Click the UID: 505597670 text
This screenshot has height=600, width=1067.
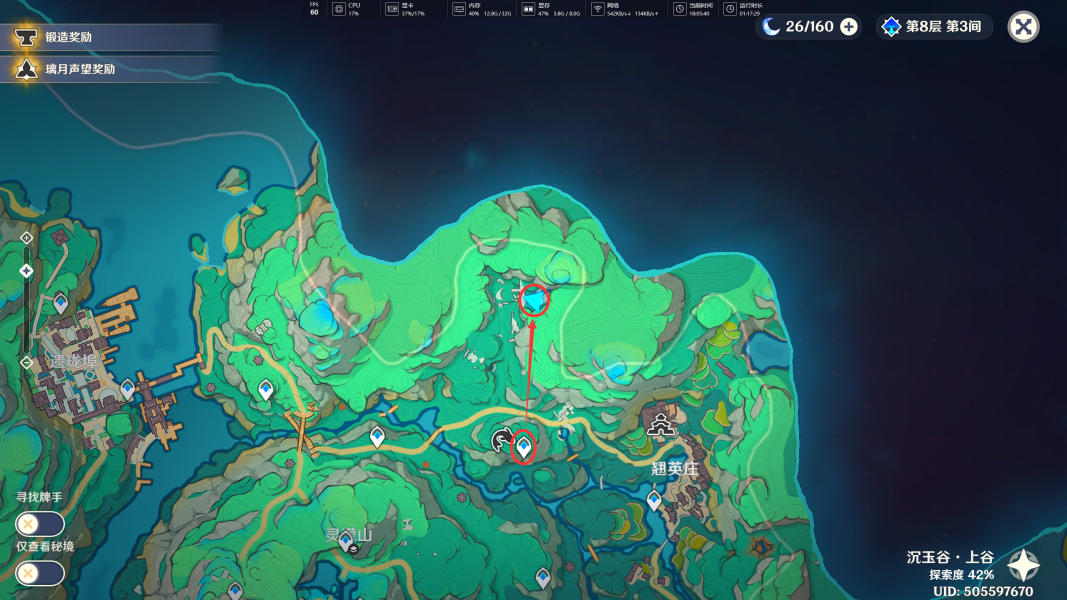[x=983, y=592]
